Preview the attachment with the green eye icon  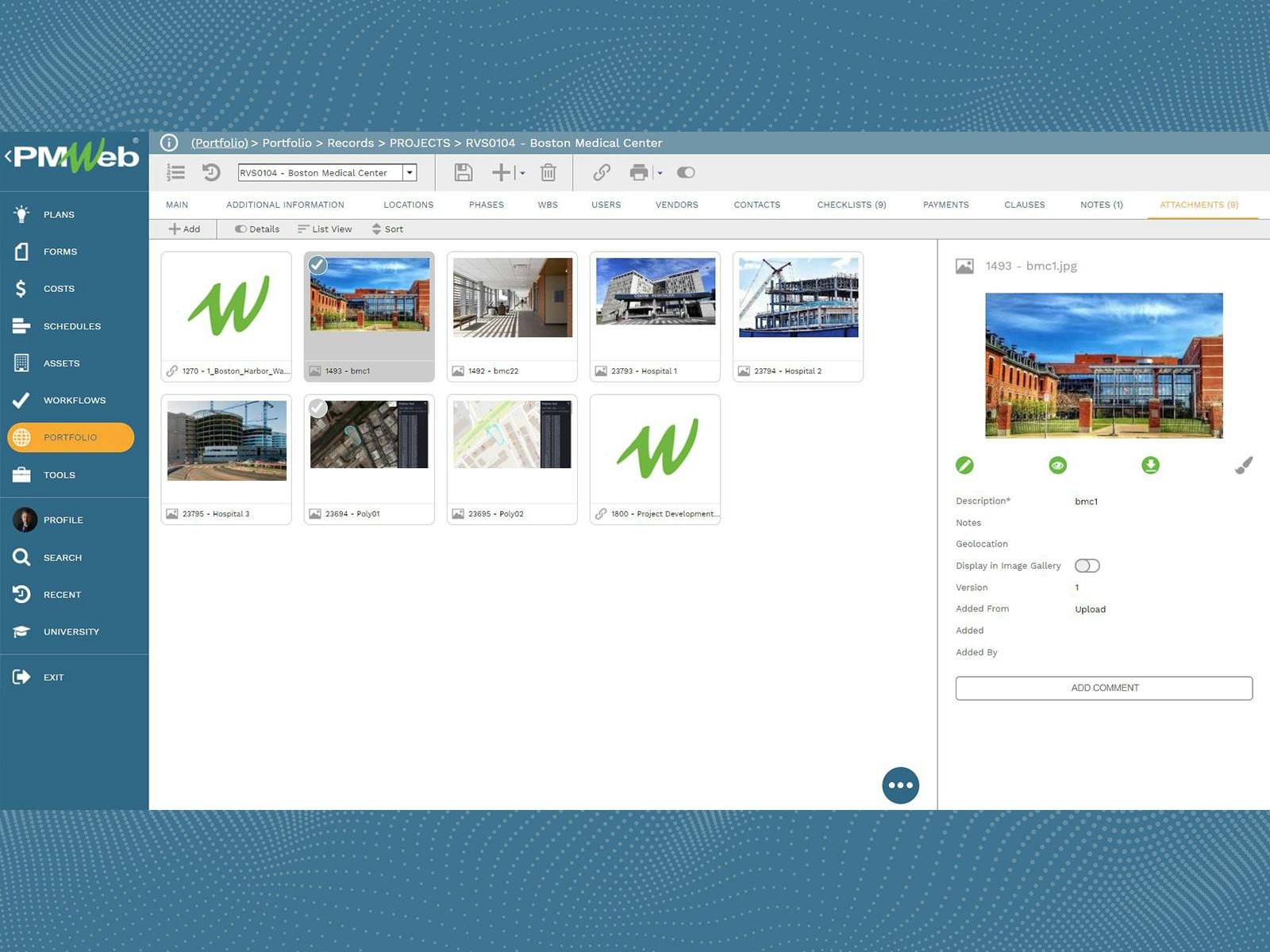(1056, 466)
